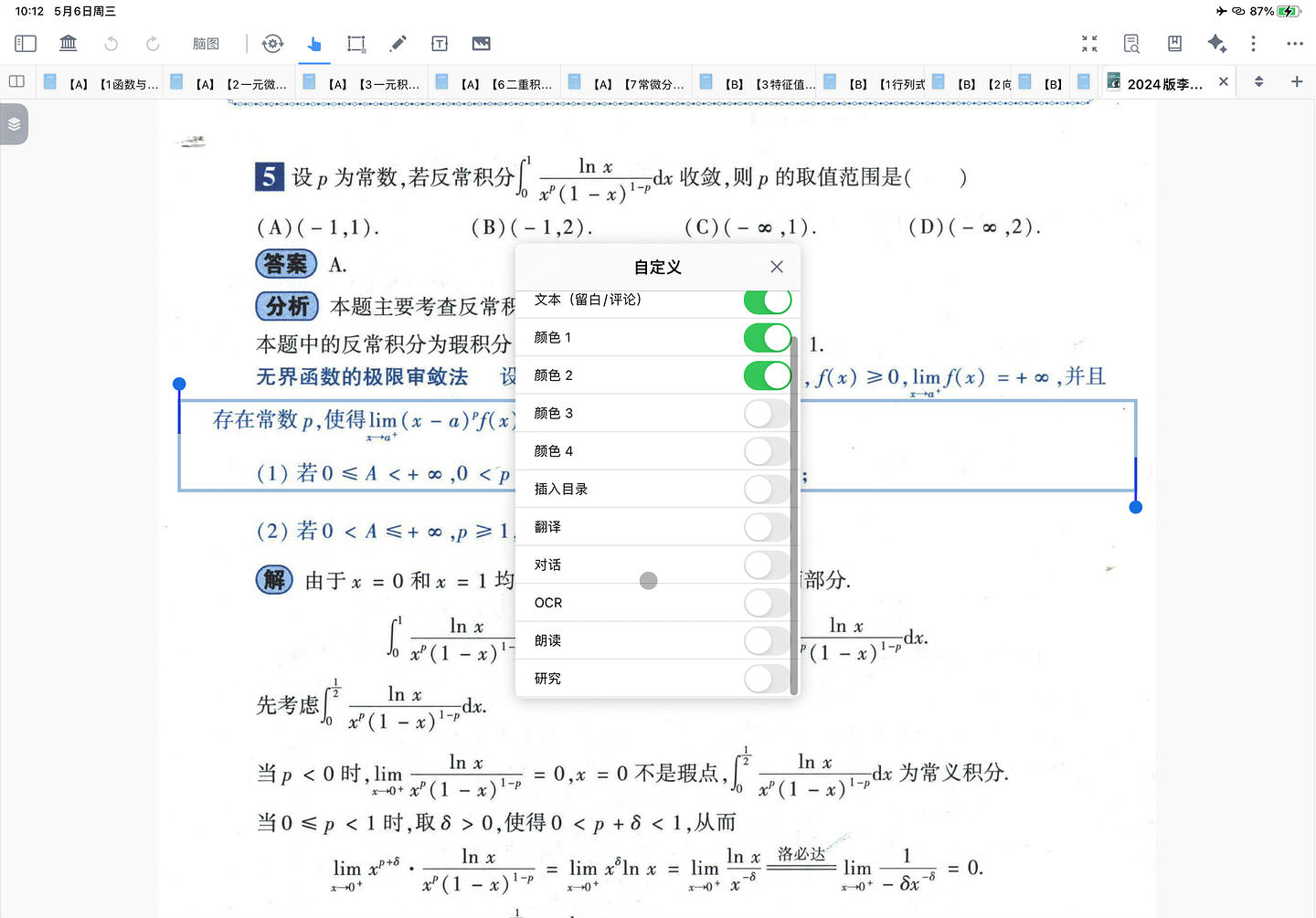Click the collapse fullscreen arrows icon
The height and width of the screenshot is (918, 1316).
1089,43
